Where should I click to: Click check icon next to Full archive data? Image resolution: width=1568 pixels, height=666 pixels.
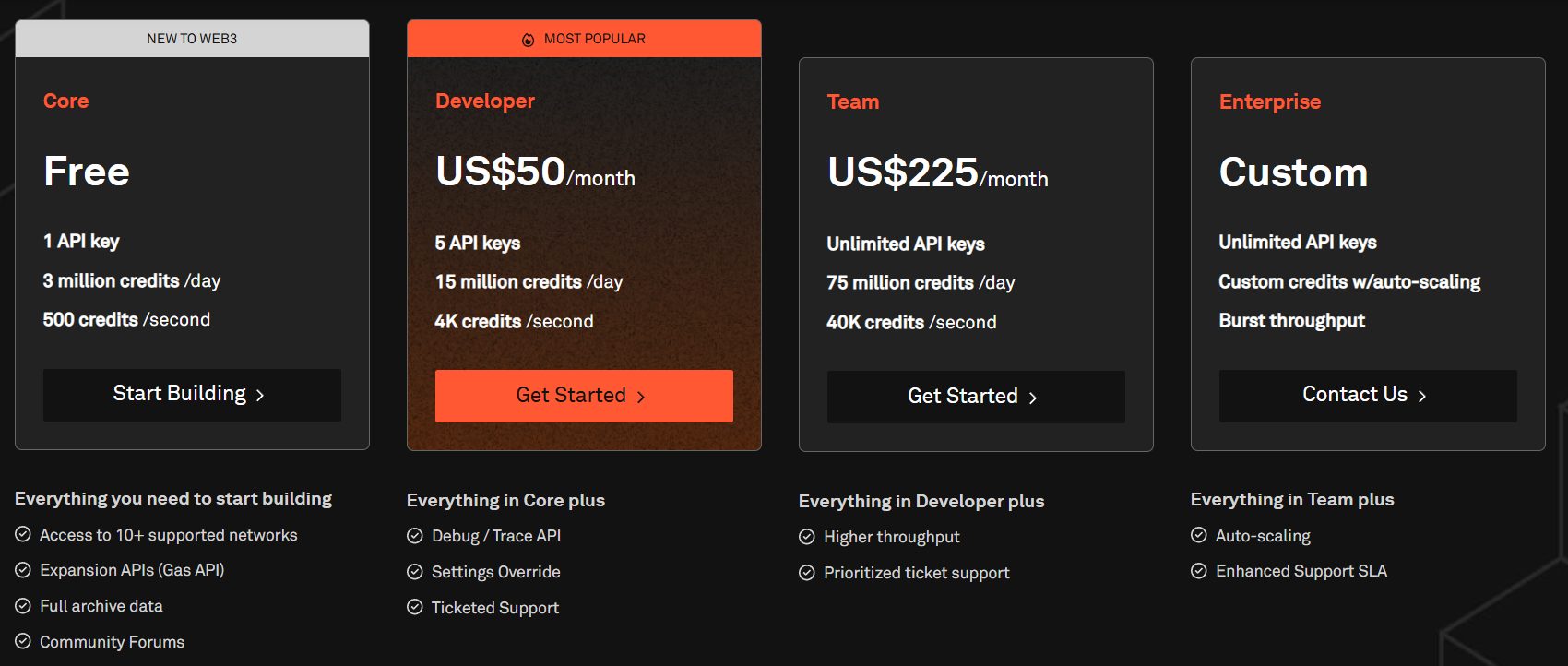23,606
